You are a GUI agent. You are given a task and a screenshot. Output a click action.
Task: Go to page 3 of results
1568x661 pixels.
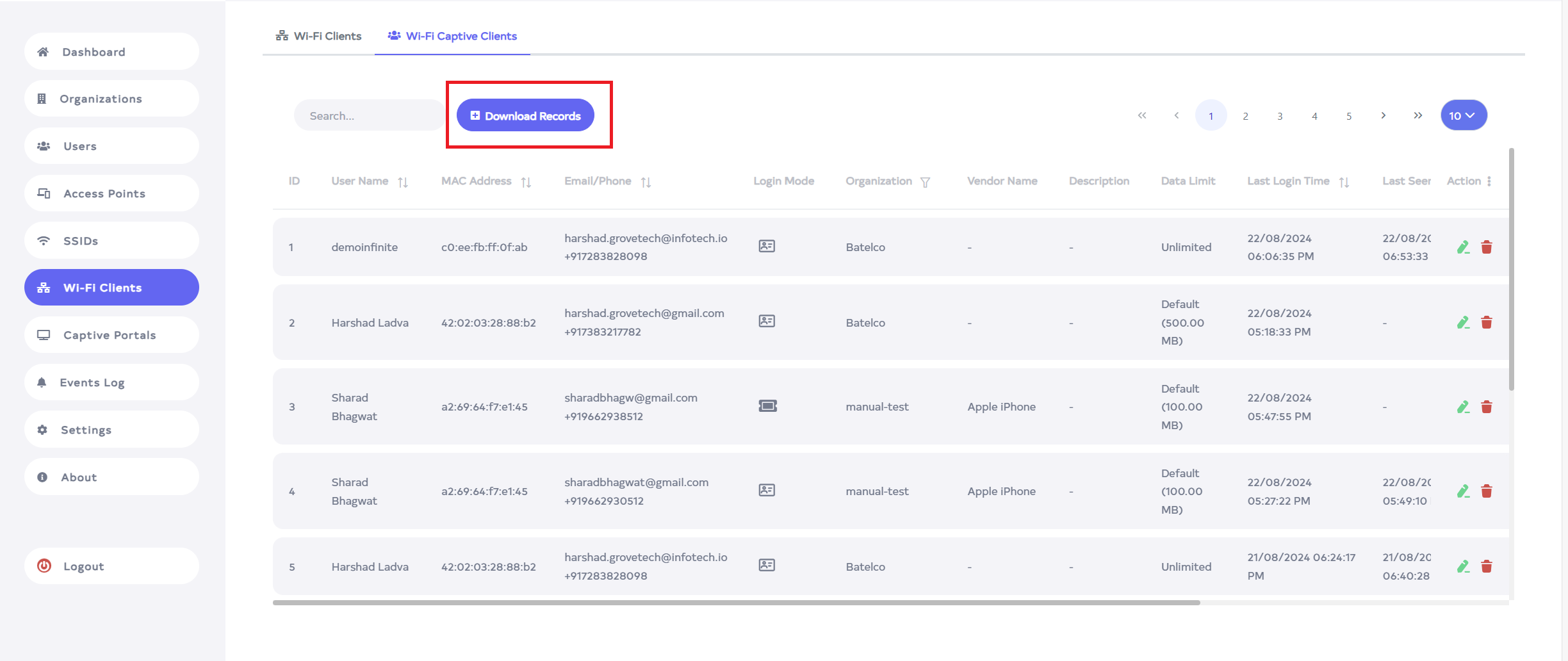pos(1280,116)
